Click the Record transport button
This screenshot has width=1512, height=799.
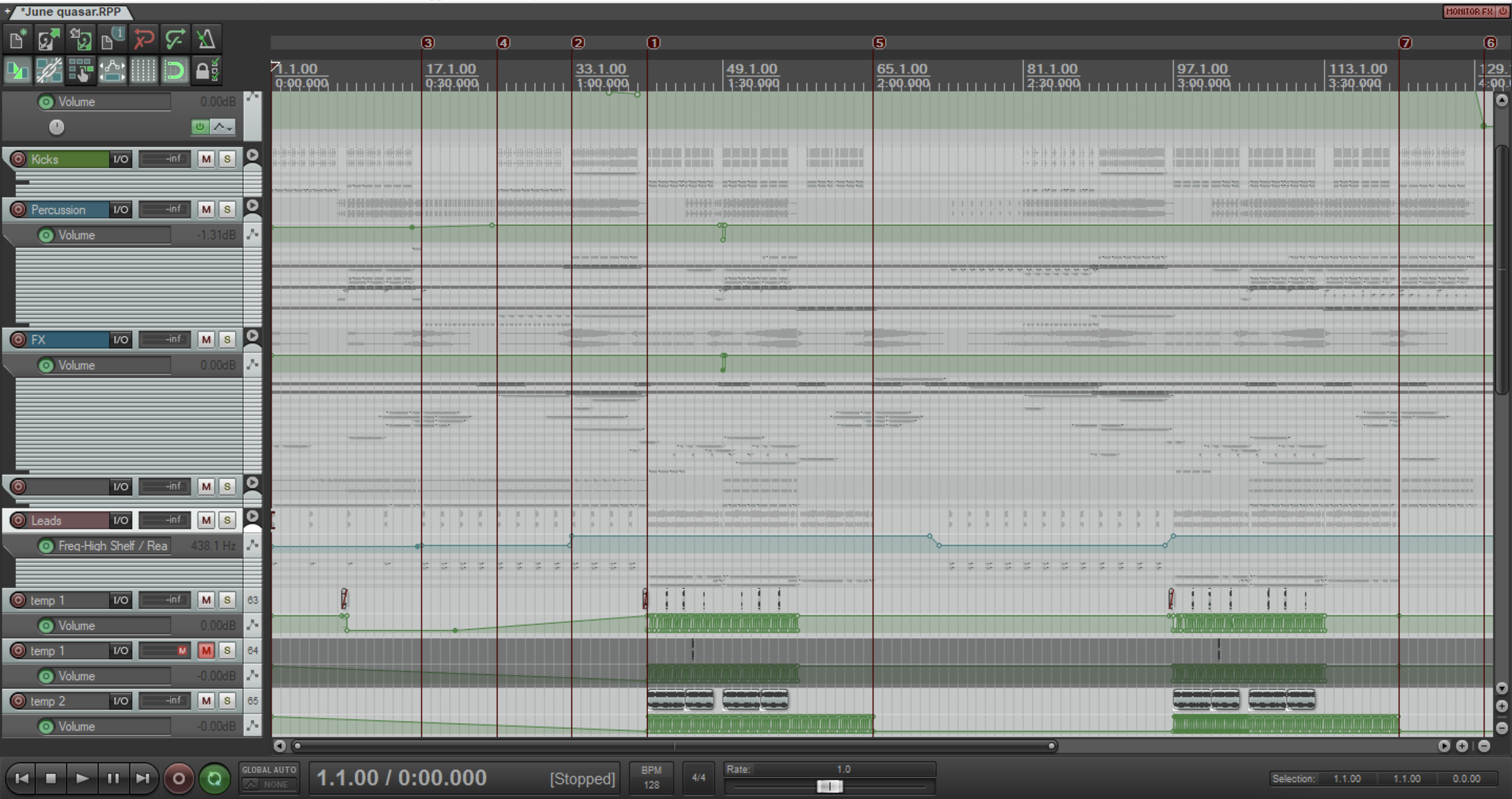tap(178, 779)
